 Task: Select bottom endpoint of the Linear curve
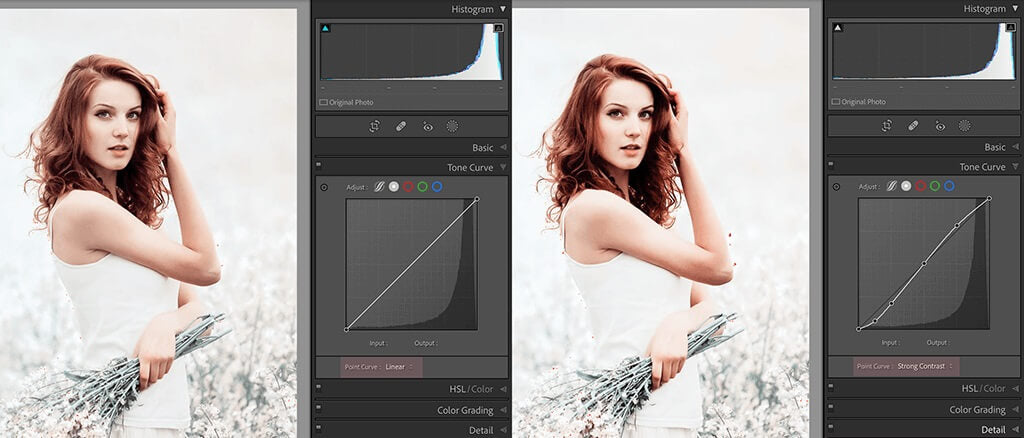click(x=346, y=330)
